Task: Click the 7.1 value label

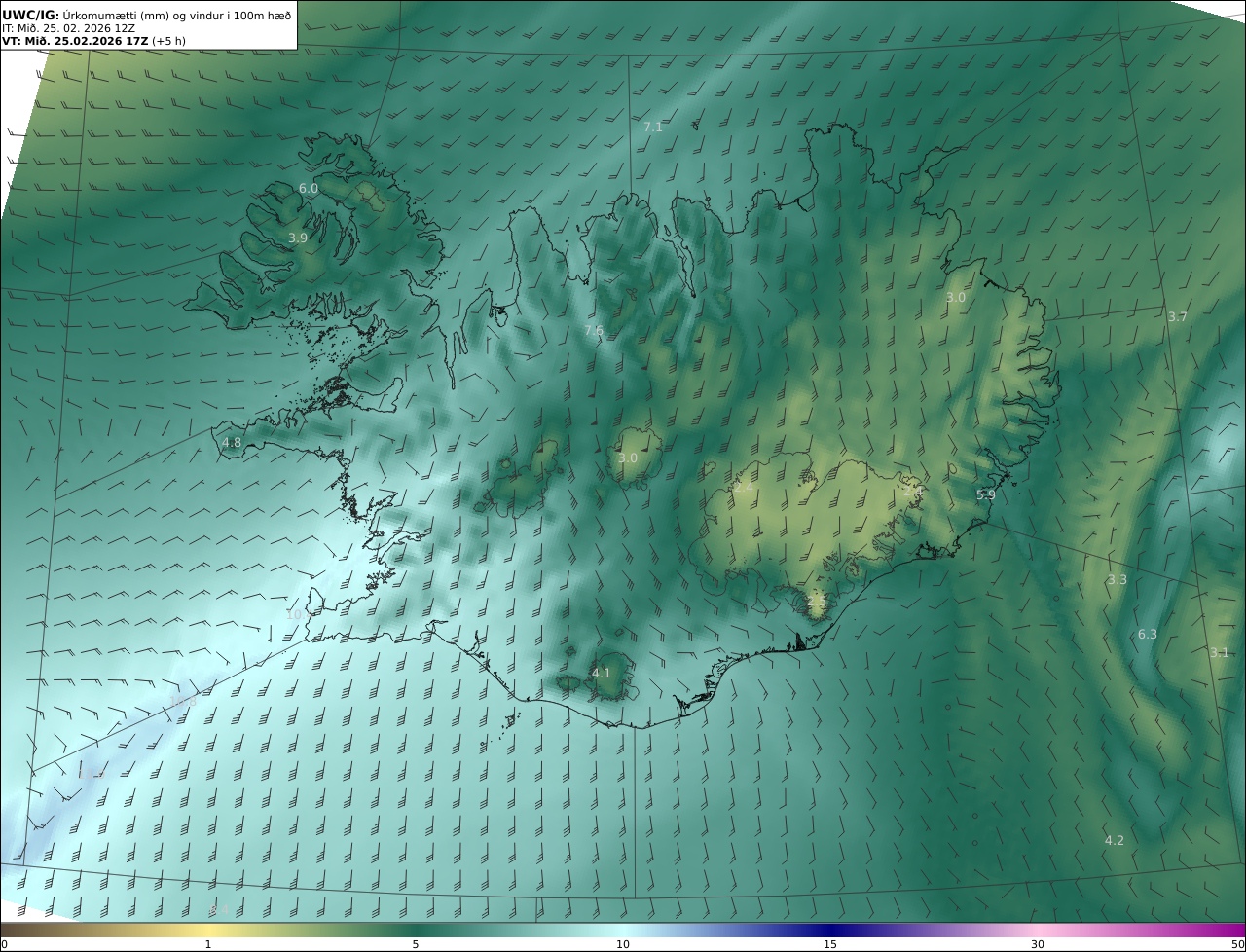Action: coord(652,128)
